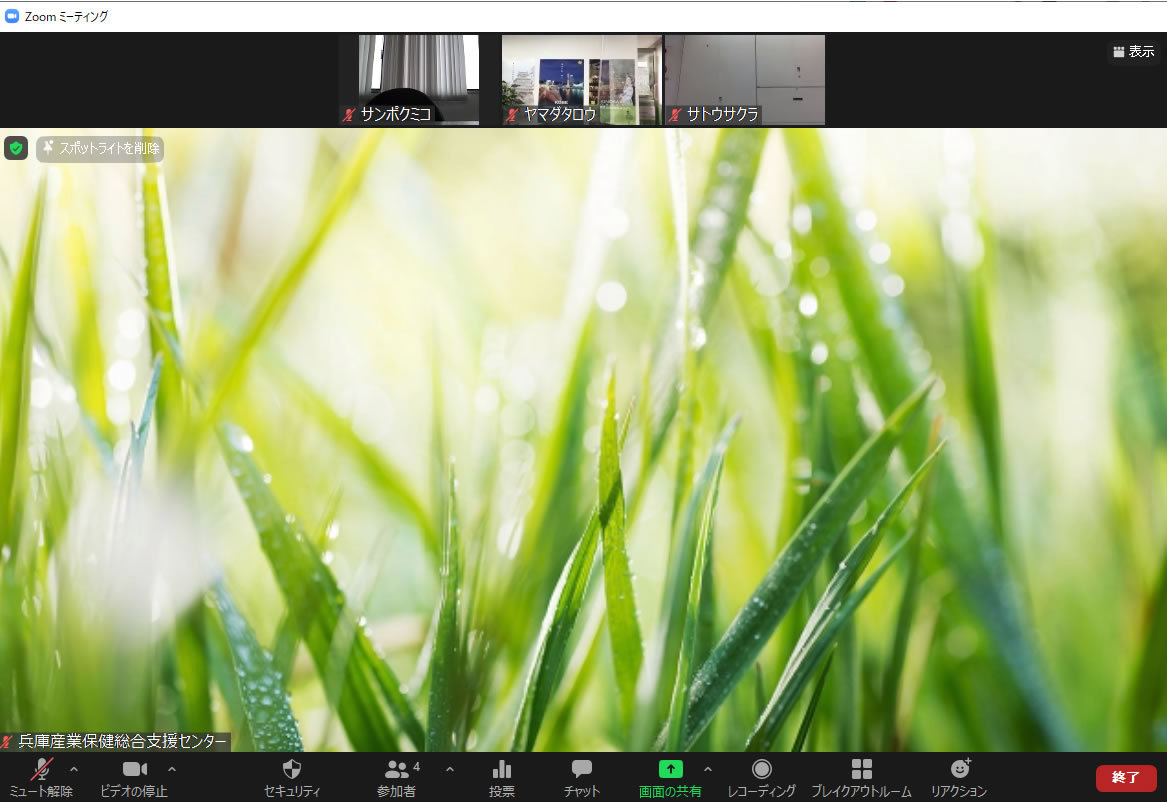Select the サンボクミコ video thumbnail
Screen dimensions: 1167x802
[418, 80]
